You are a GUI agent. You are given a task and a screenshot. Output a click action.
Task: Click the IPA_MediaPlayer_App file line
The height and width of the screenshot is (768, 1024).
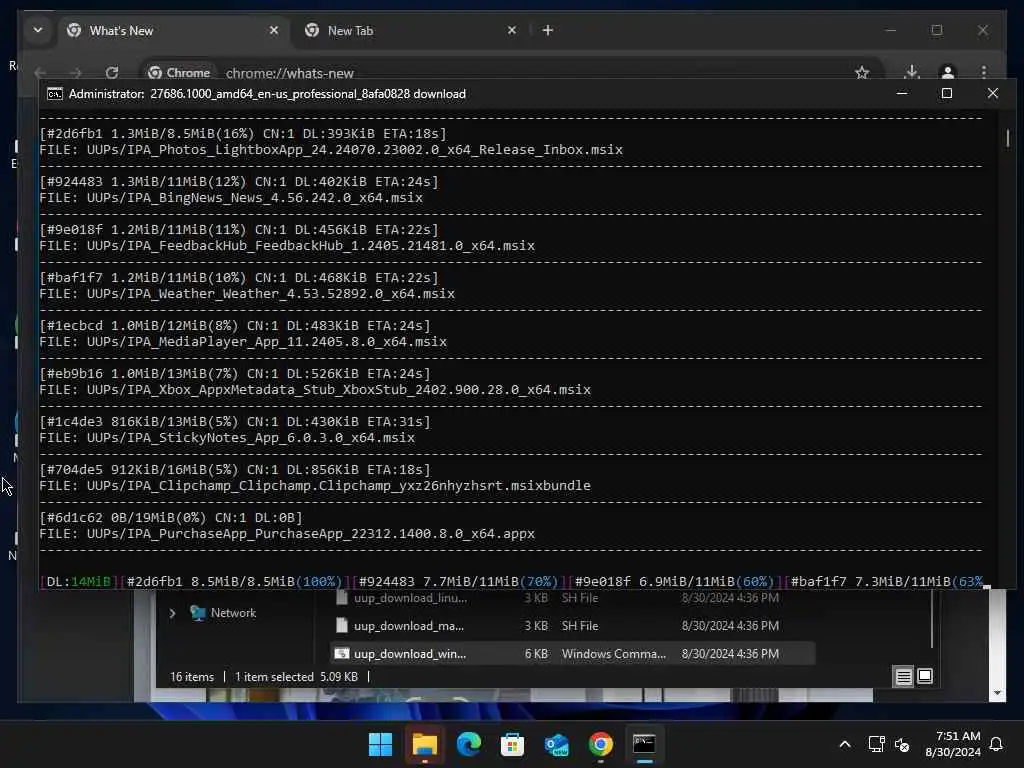point(243,342)
